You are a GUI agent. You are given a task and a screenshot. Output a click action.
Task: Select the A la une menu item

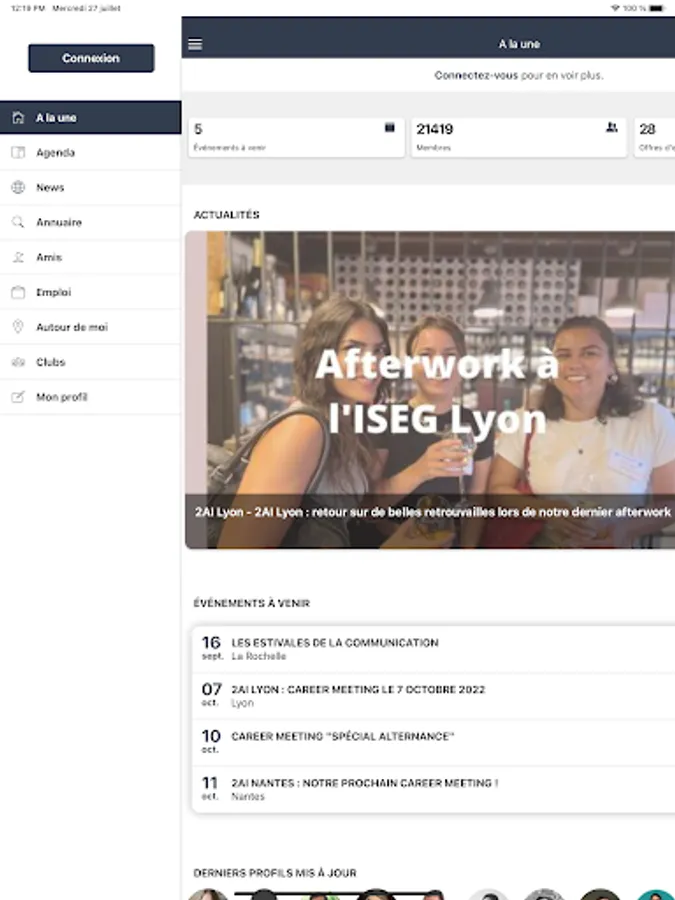91,118
